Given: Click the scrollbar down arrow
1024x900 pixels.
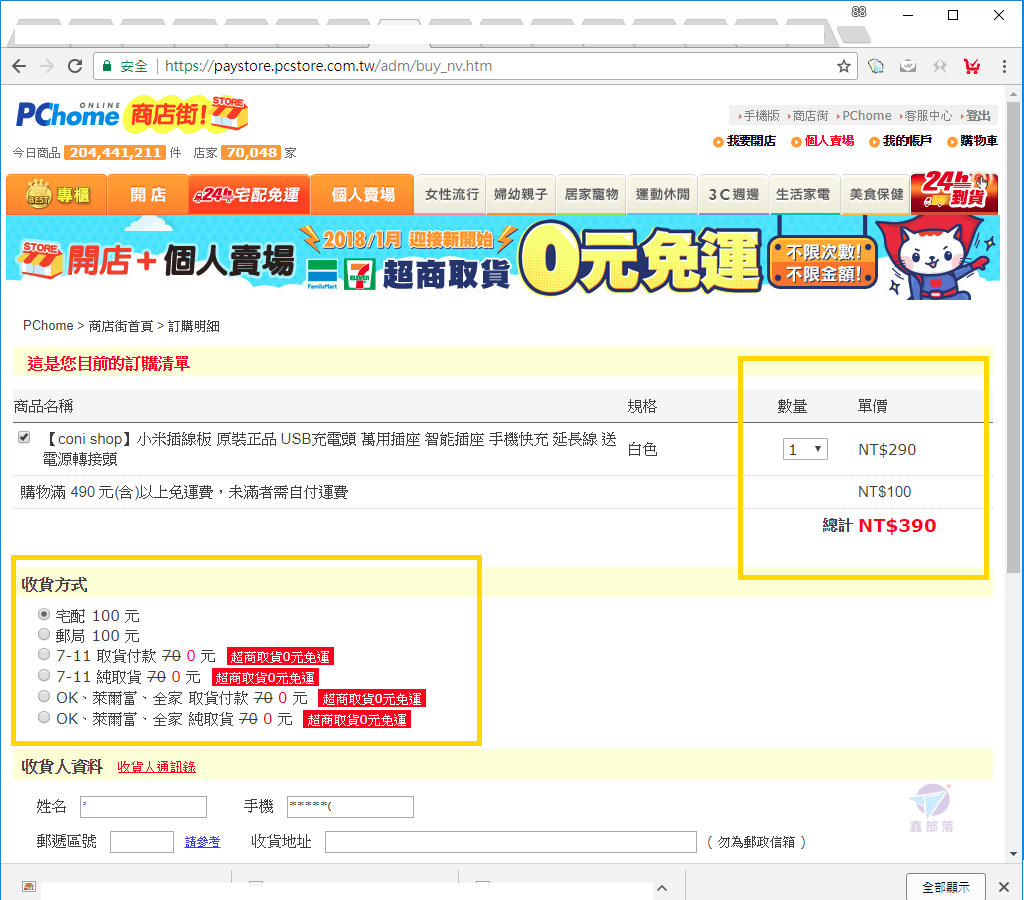Looking at the screenshot, I should pos(1013,854).
